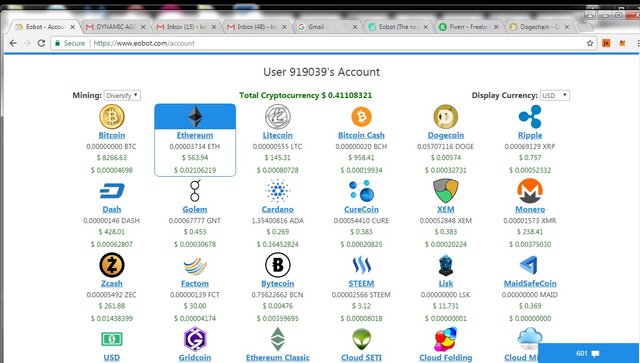Click the green USD bill icon

(x=111, y=339)
